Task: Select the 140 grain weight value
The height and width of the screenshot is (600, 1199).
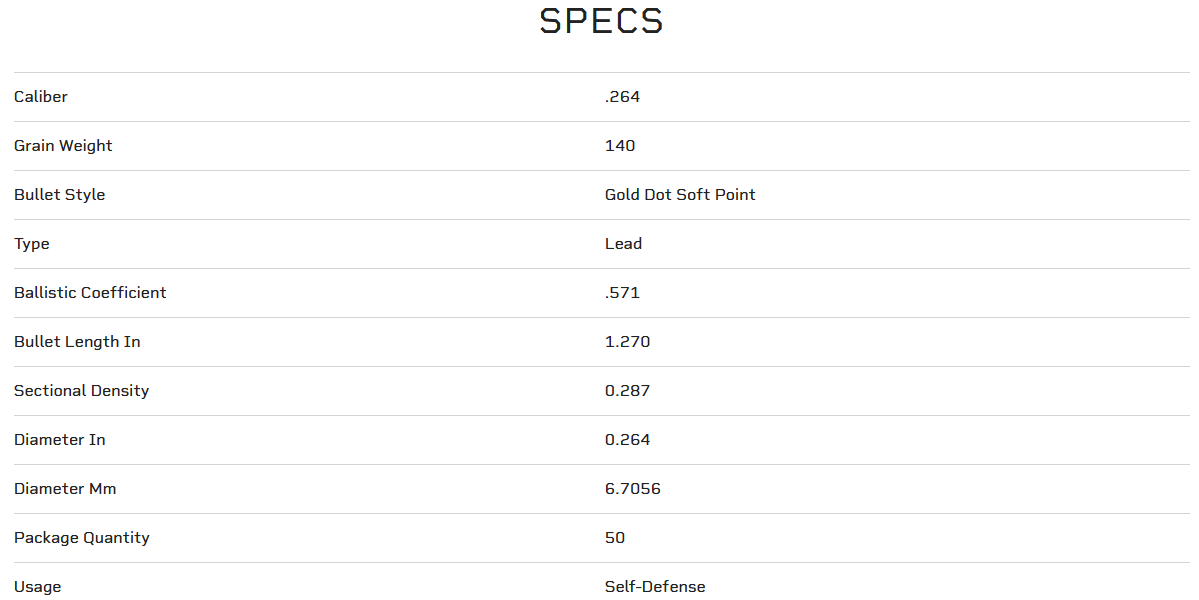Action: pyautogui.click(x=620, y=146)
